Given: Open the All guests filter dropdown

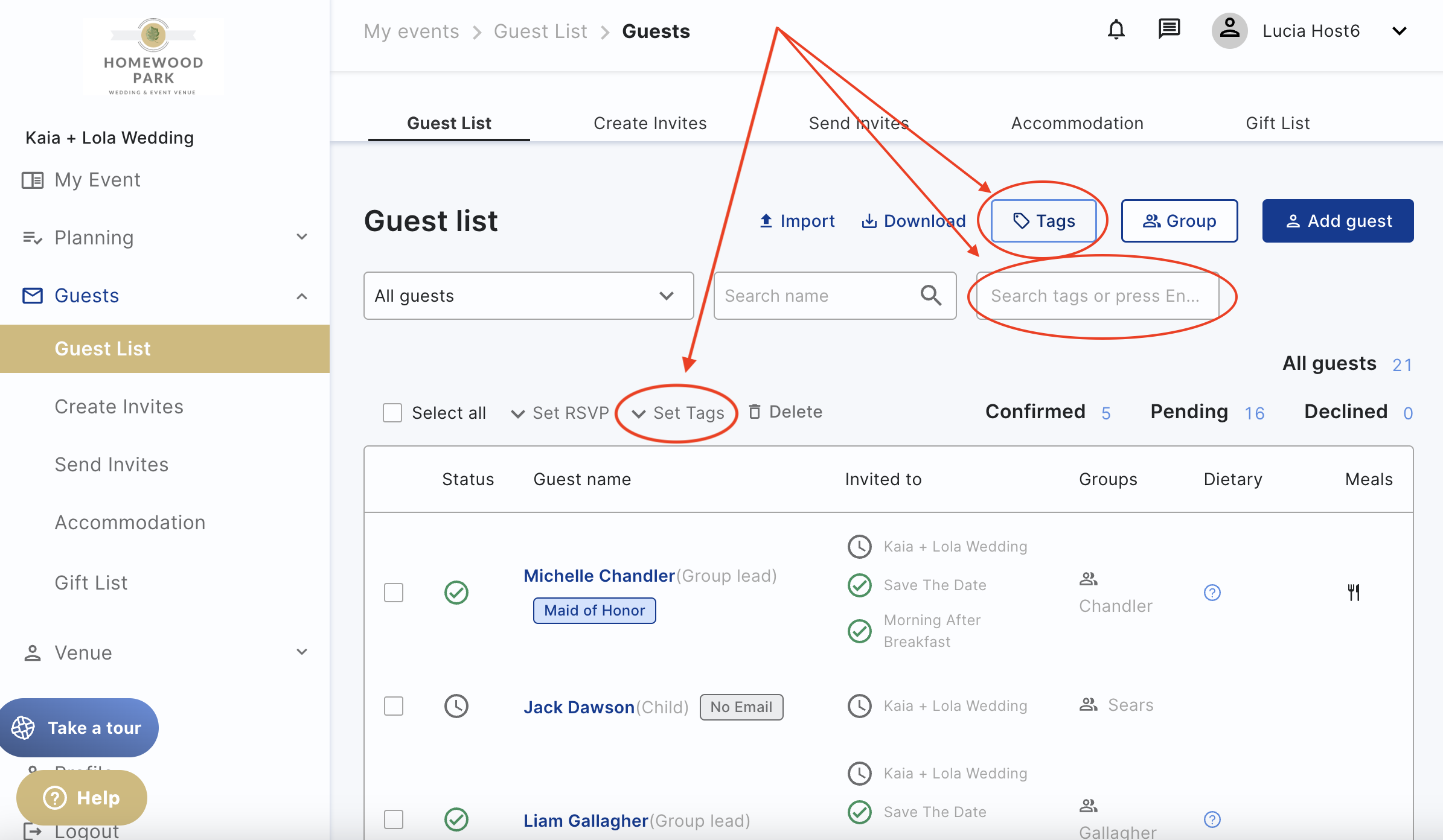Looking at the screenshot, I should [x=528, y=296].
